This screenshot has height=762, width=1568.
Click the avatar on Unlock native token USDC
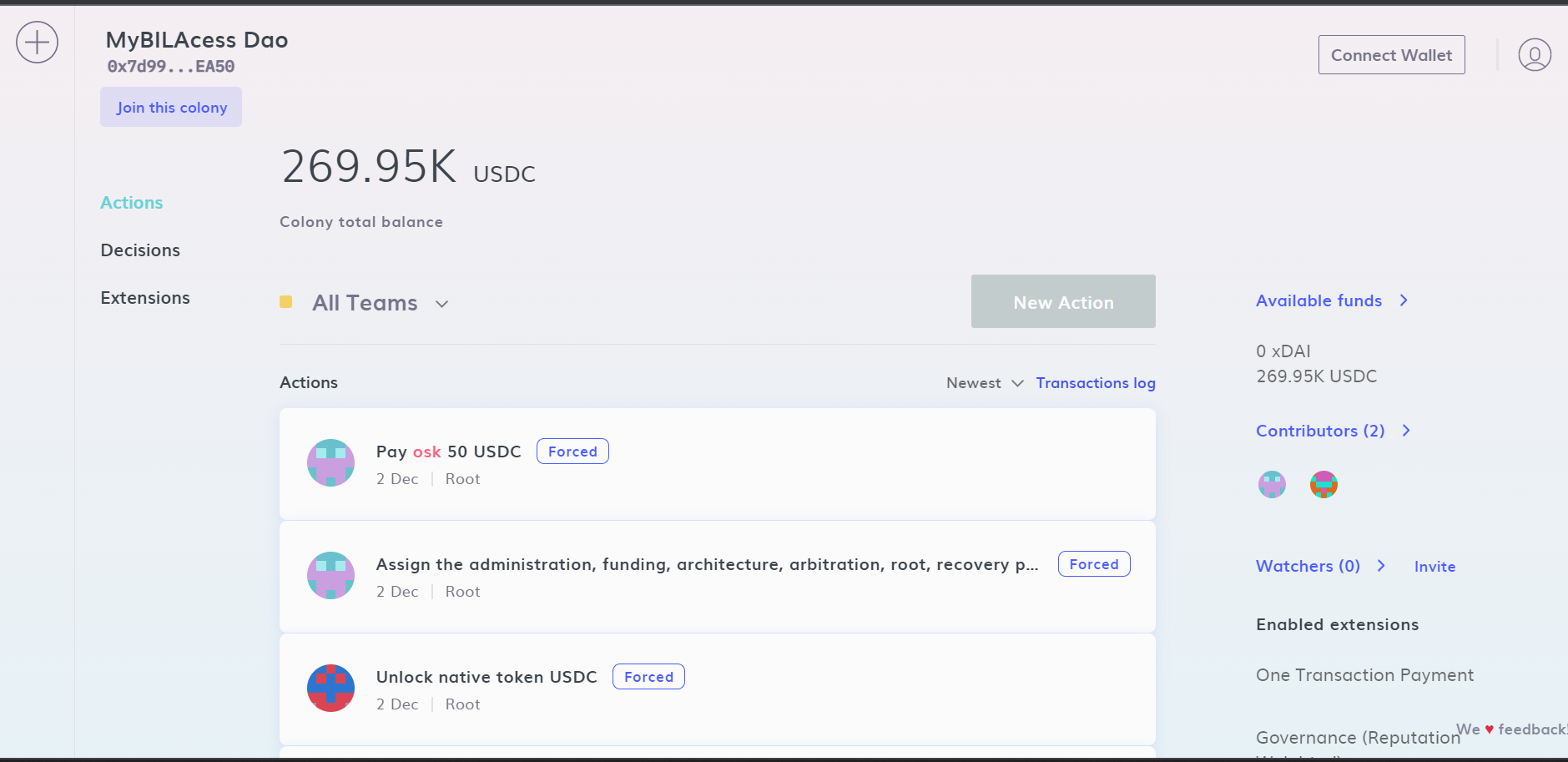[330, 688]
